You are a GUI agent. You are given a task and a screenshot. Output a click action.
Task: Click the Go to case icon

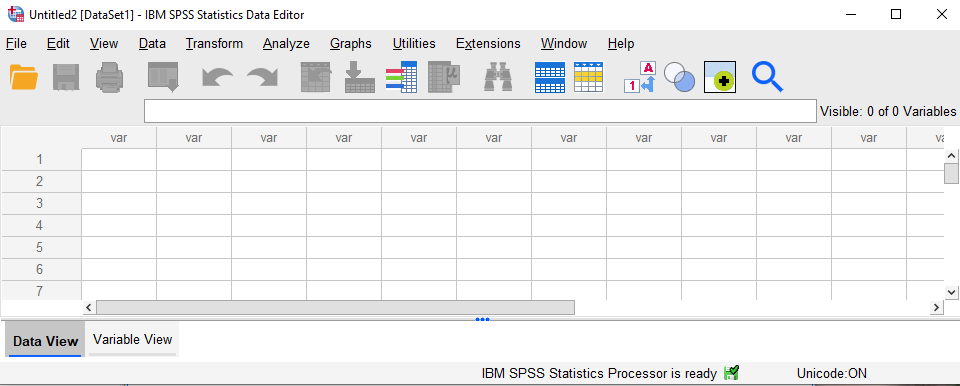[315, 77]
